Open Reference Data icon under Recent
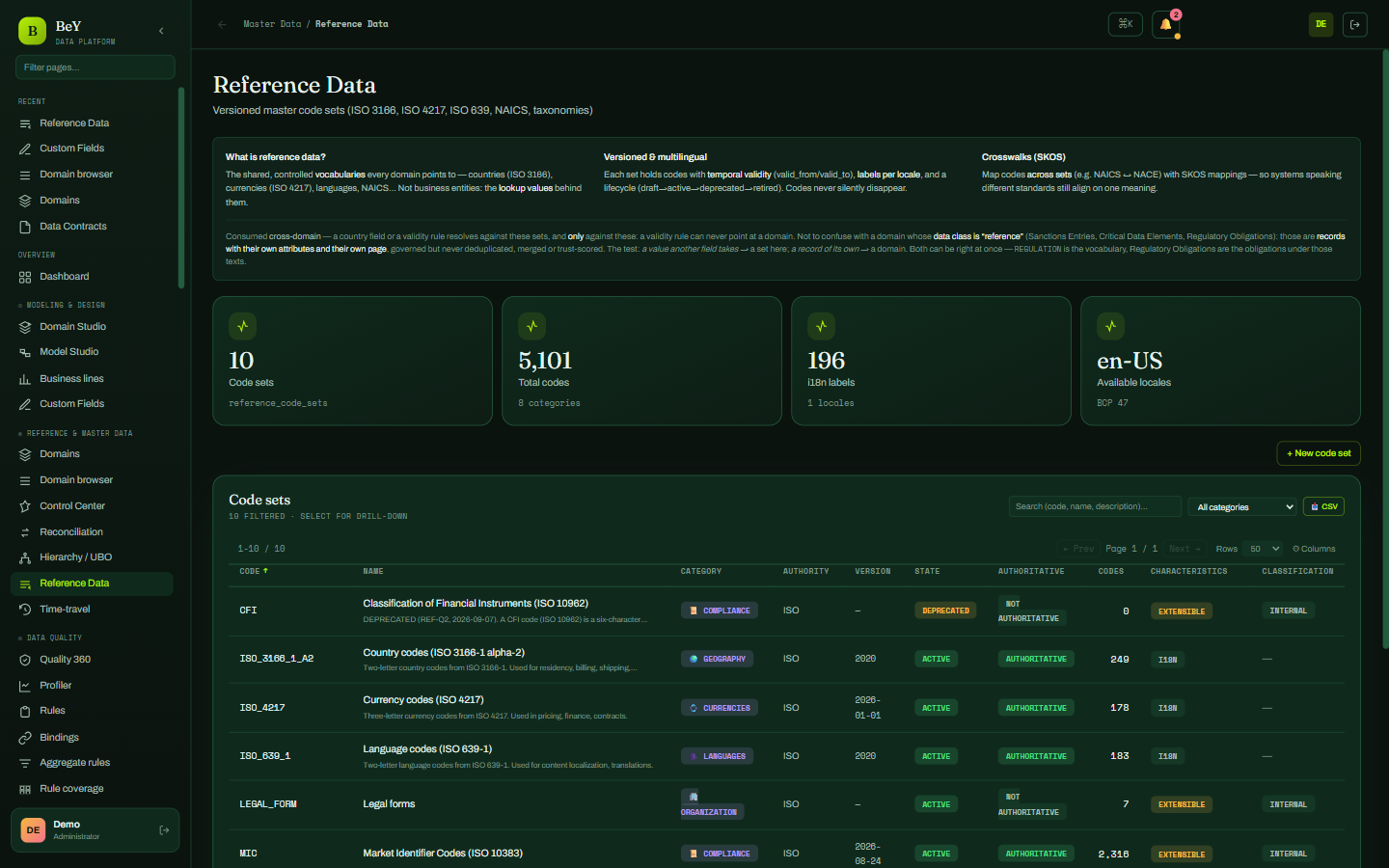 click(x=25, y=123)
